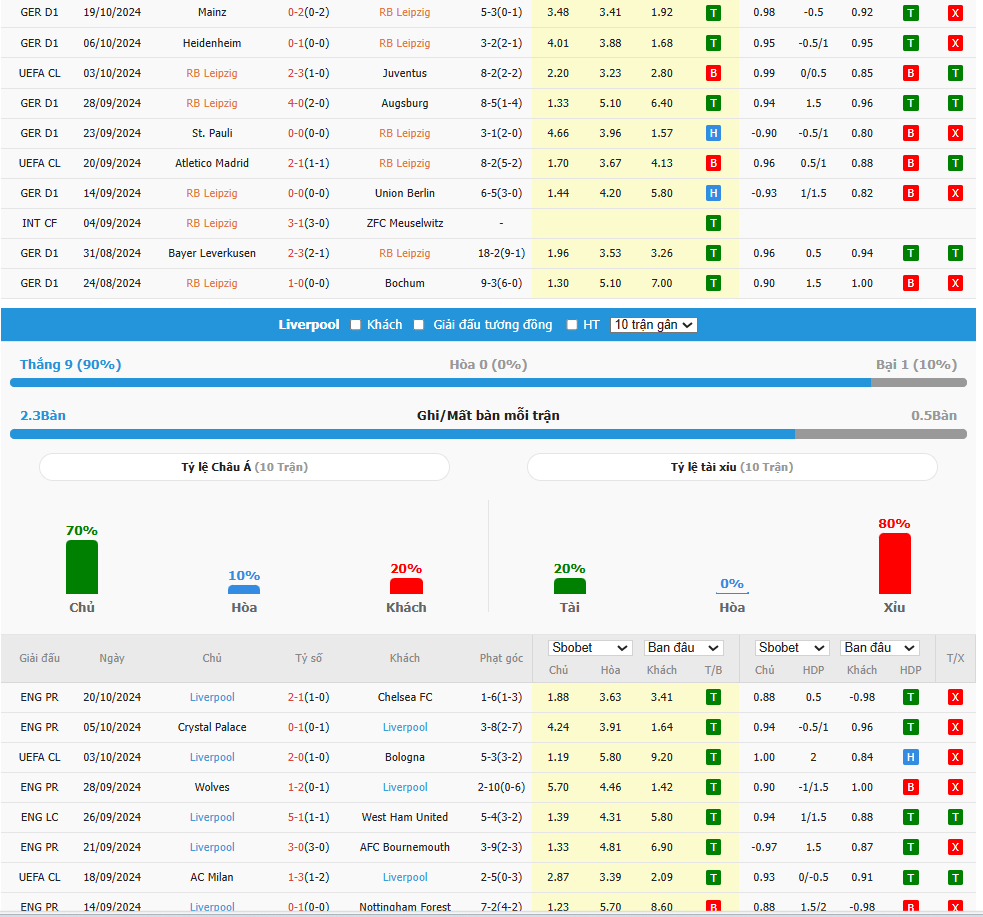
Task: Click green T icon in ZFC Meuselwitz row
Action: pos(713,223)
